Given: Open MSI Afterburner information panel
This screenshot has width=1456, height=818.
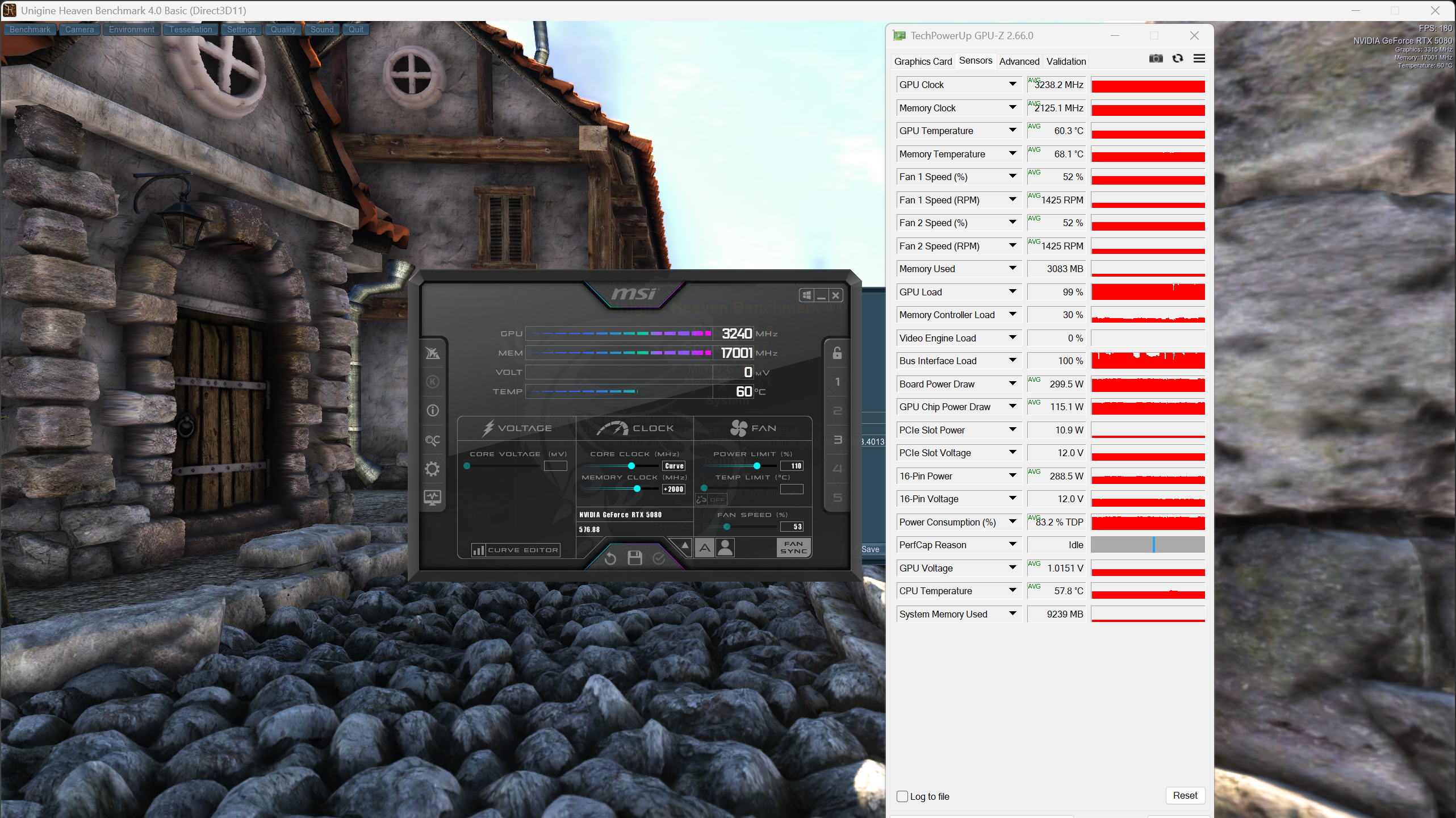Looking at the screenshot, I should (432, 410).
